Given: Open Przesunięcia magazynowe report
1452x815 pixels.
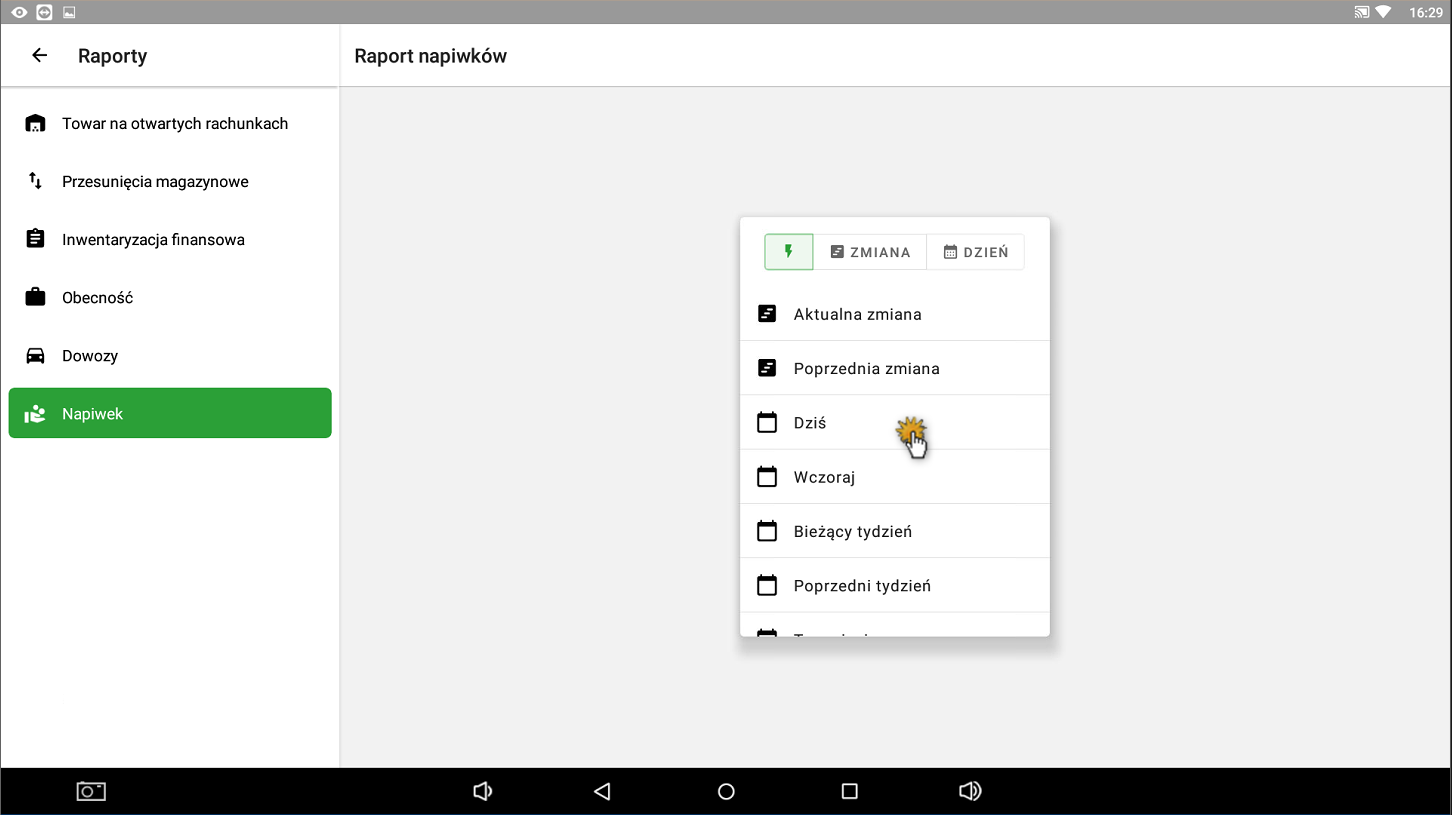Looking at the screenshot, I should pos(155,182).
